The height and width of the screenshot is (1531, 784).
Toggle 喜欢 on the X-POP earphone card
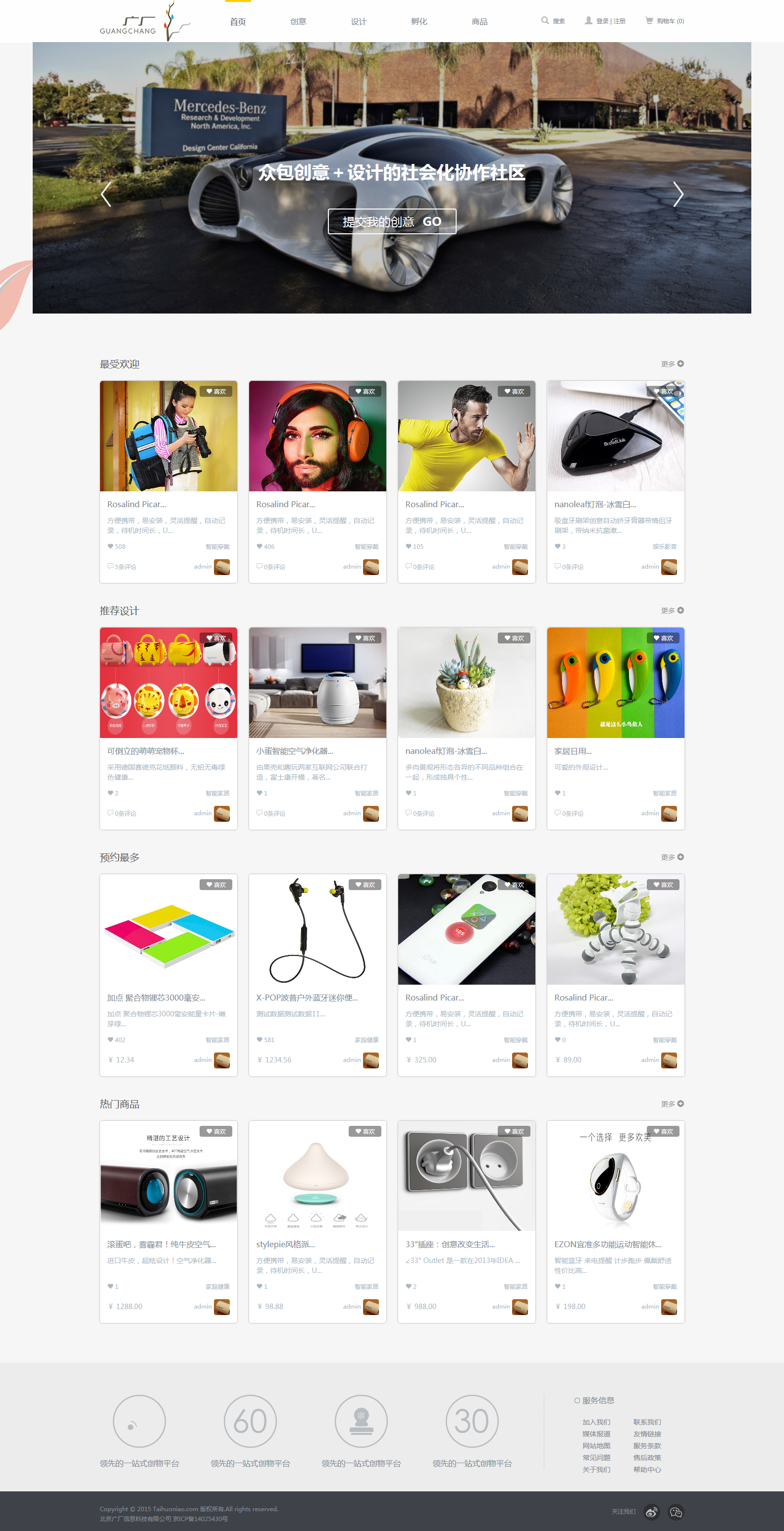coord(365,885)
